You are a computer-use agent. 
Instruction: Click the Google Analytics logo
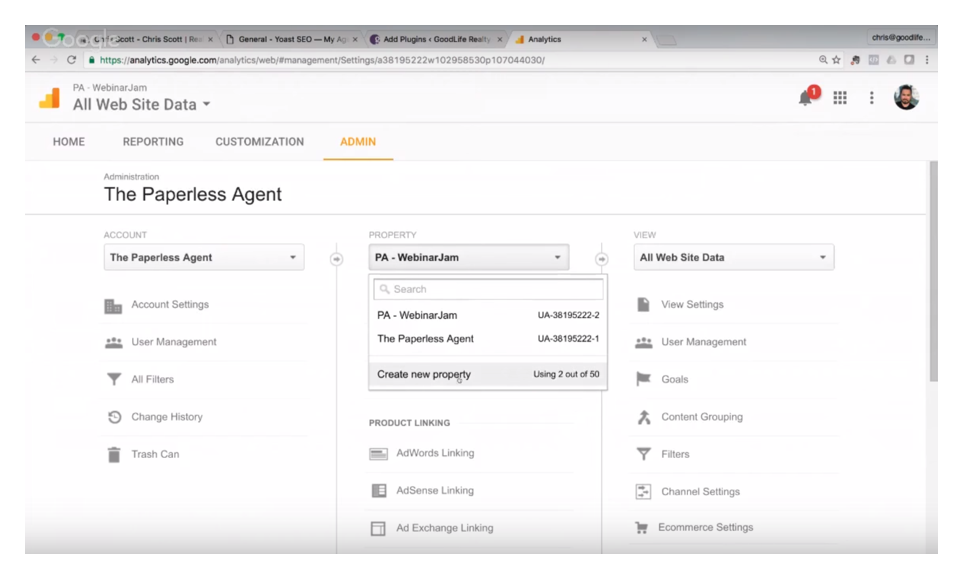[x=49, y=97]
